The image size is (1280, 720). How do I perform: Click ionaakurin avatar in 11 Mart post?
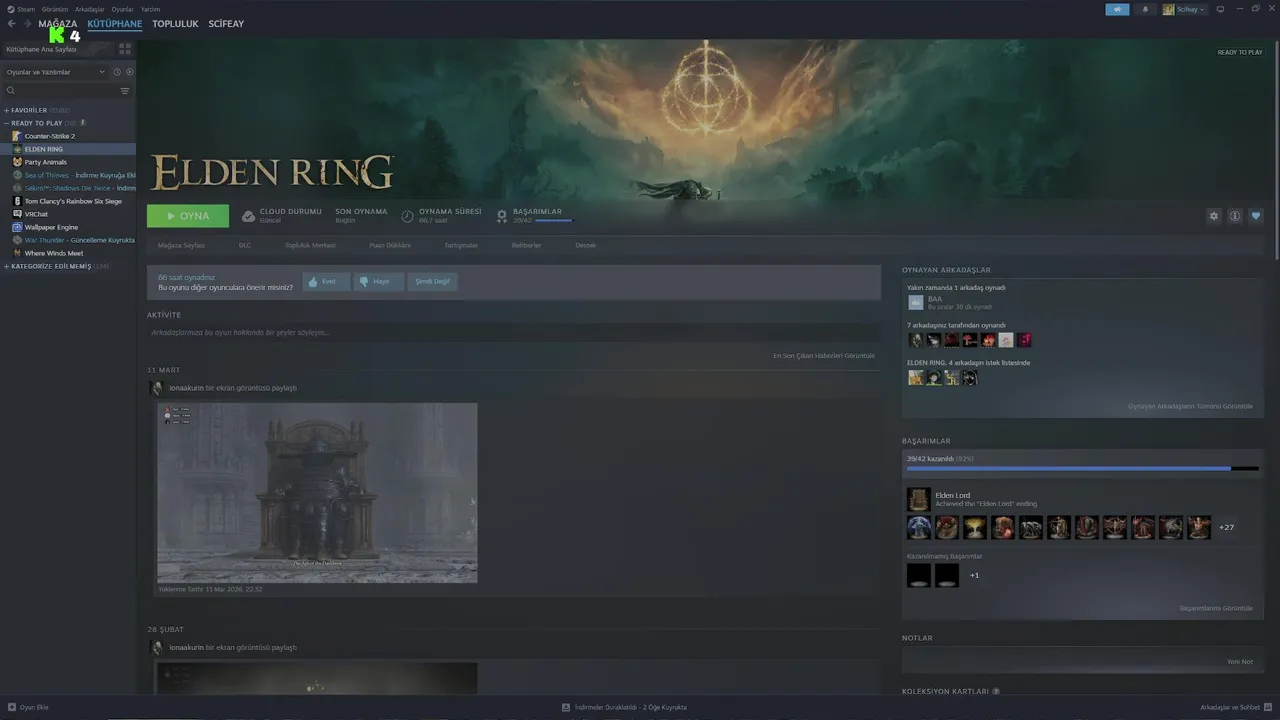[x=156, y=388]
